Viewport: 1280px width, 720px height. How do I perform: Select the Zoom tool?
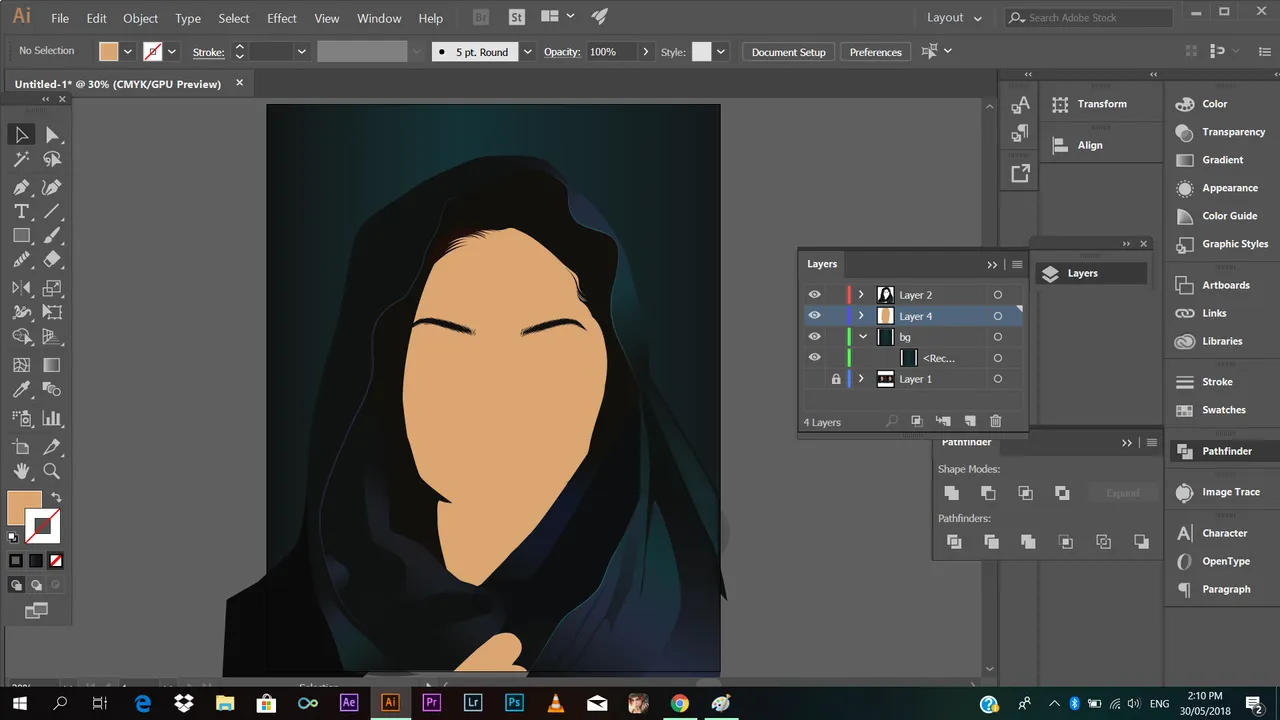[52, 471]
